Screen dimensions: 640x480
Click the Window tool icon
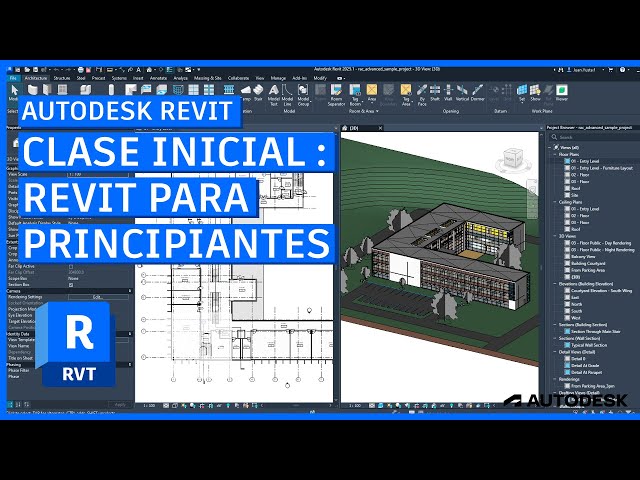point(62,90)
